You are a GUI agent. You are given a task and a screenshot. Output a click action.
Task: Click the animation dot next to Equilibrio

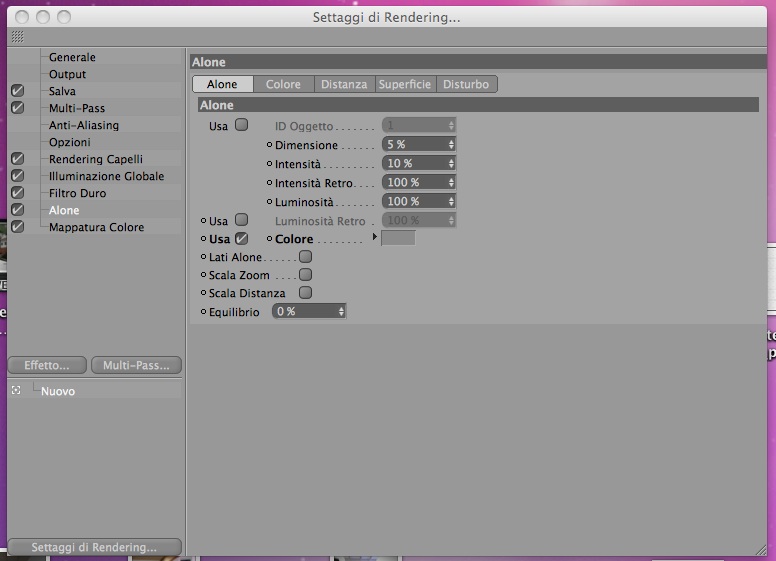click(x=203, y=312)
